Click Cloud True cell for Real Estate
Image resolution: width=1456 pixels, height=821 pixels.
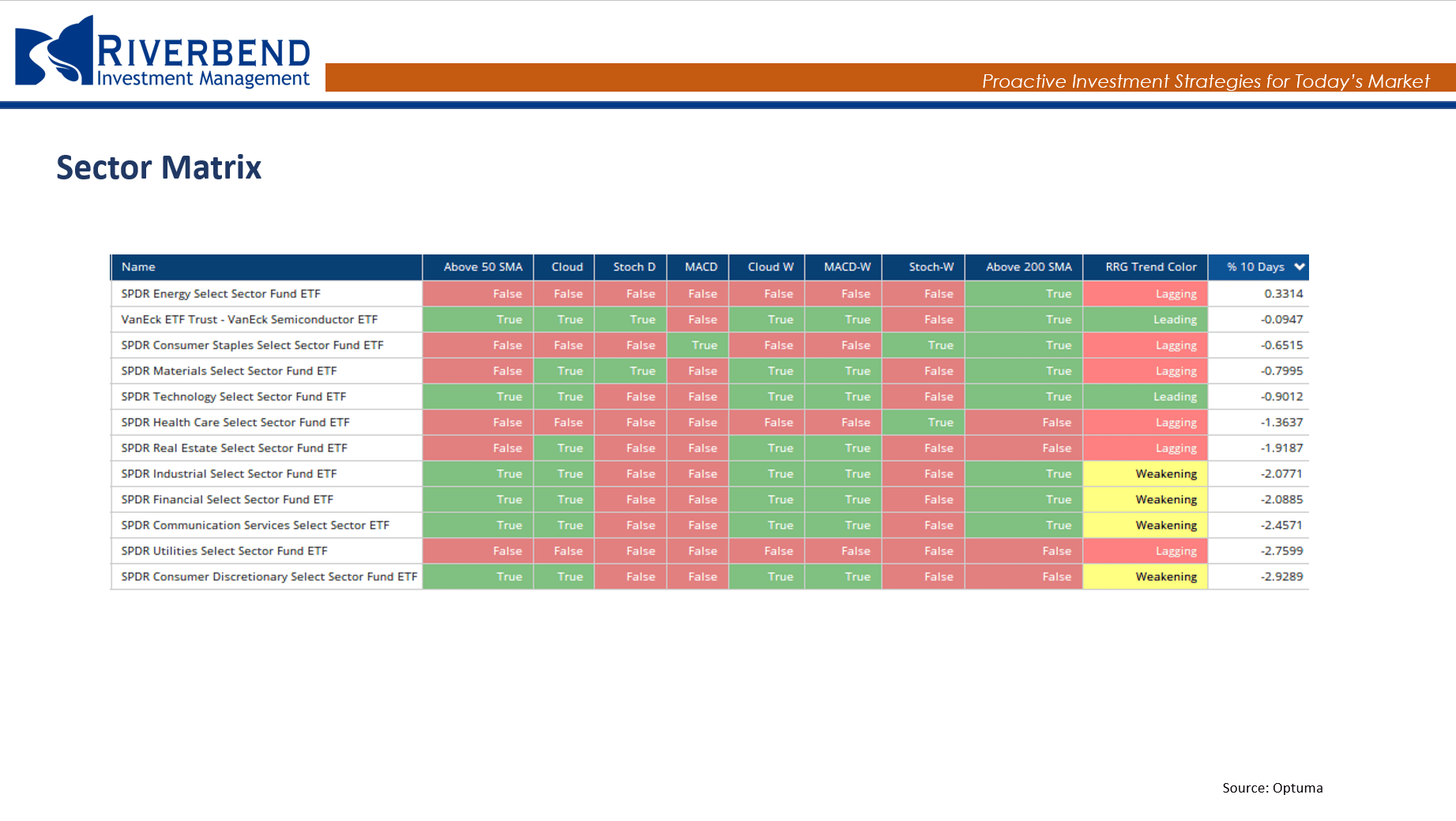pyautogui.click(x=564, y=448)
